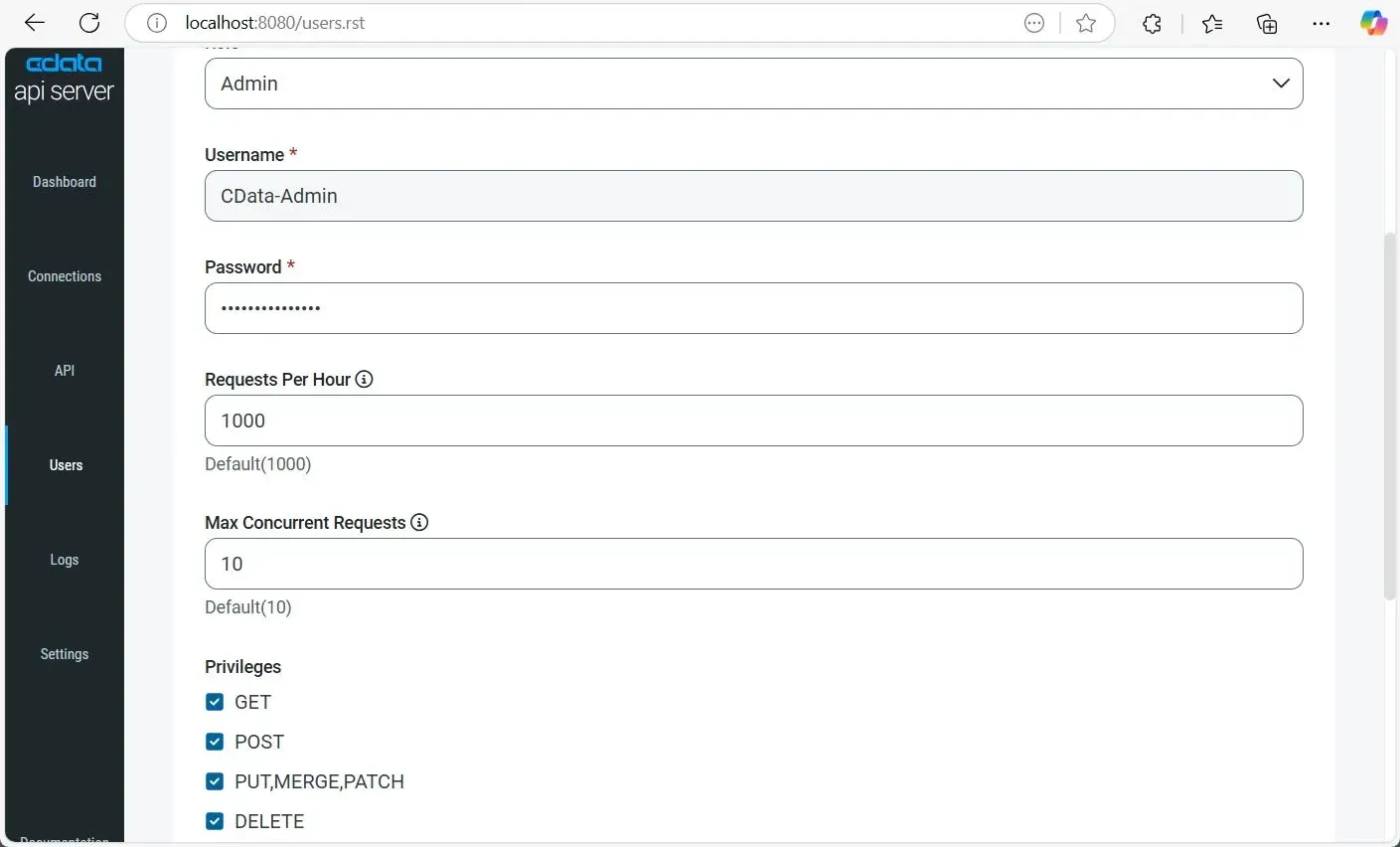
Task: Uncheck the GET privilege checkbox
Action: pyautogui.click(x=215, y=702)
